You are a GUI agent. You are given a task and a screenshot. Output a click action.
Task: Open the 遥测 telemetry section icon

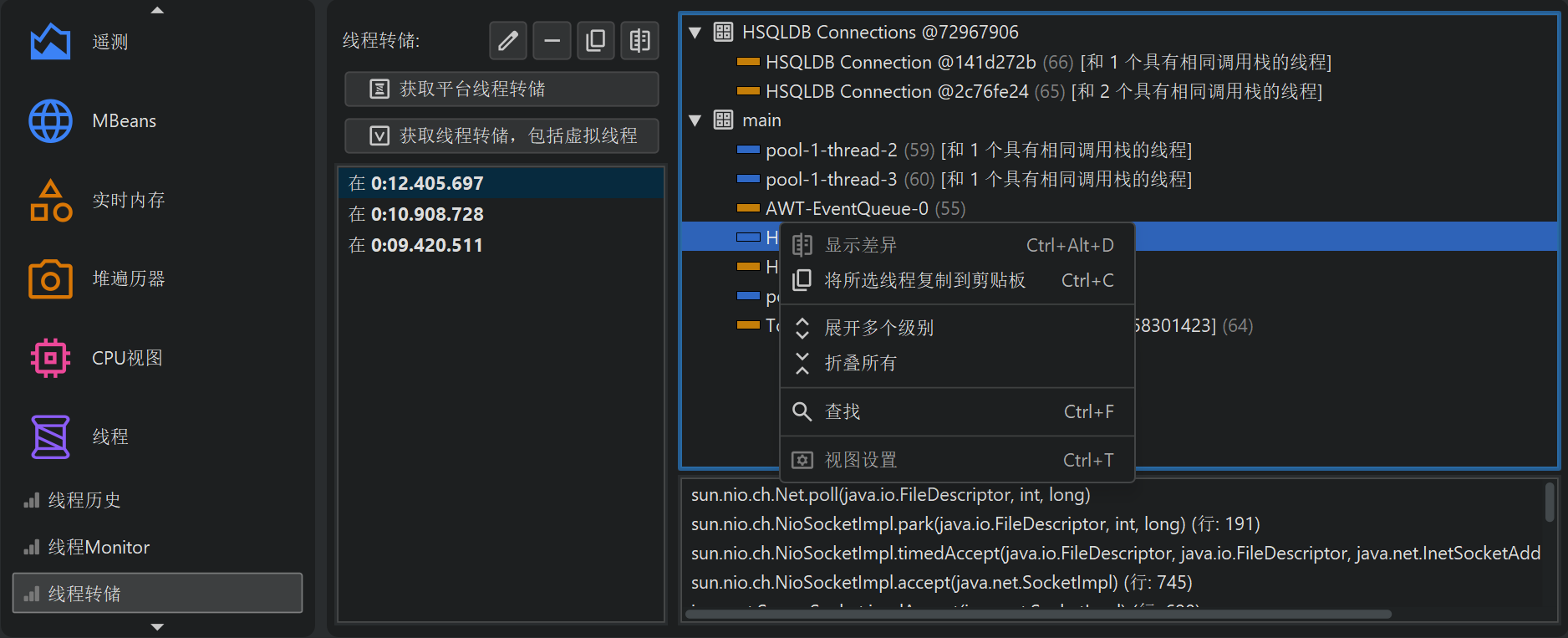[x=50, y=42]
